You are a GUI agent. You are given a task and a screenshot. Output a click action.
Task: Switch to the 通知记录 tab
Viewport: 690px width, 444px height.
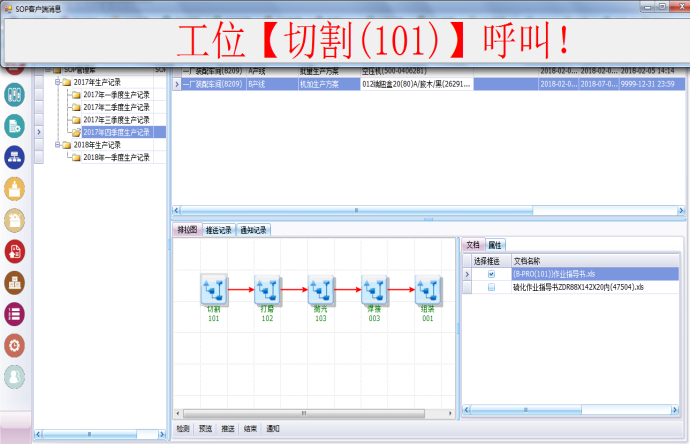[x=253, y=230]
